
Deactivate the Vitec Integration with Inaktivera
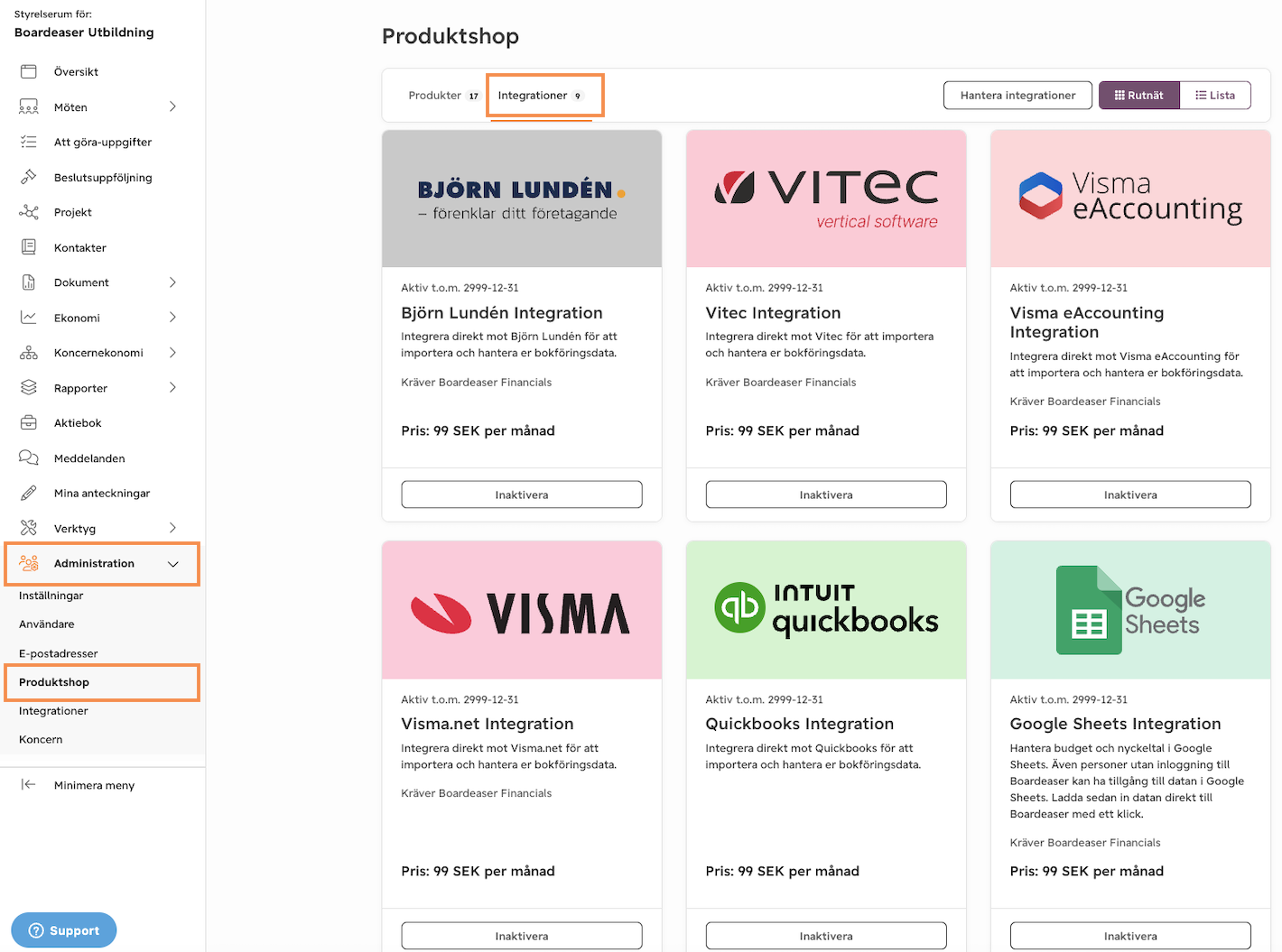[825, 494]
